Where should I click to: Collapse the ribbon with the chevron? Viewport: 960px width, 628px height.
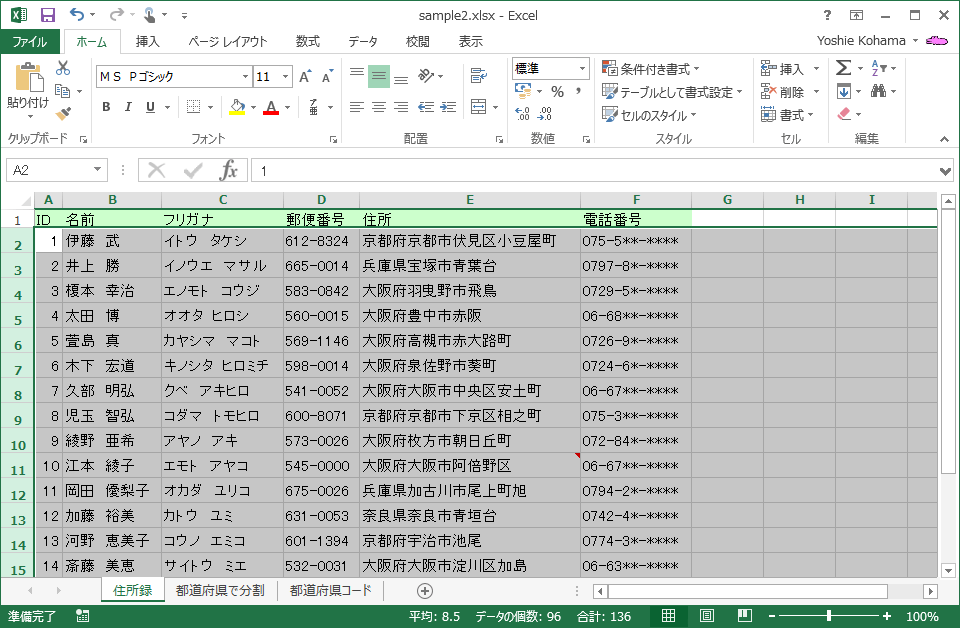click(945, 140)
